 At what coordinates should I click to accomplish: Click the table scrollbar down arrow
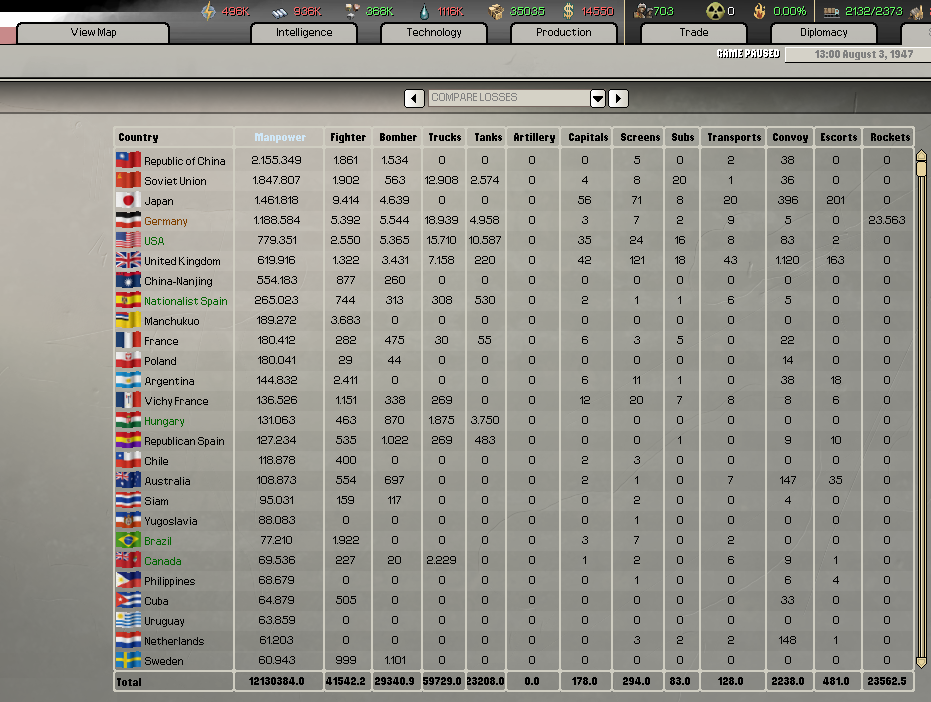(922, 662)
